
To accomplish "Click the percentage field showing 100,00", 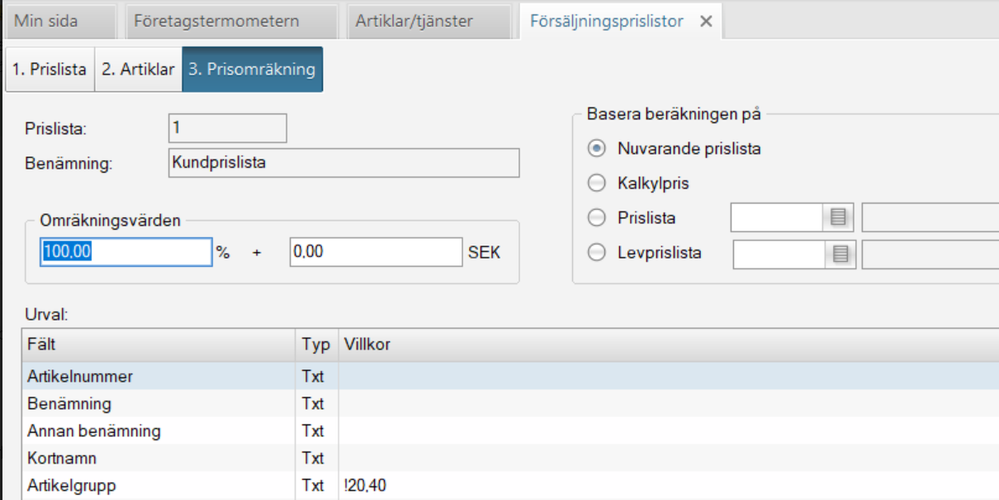I will (124, 253).
